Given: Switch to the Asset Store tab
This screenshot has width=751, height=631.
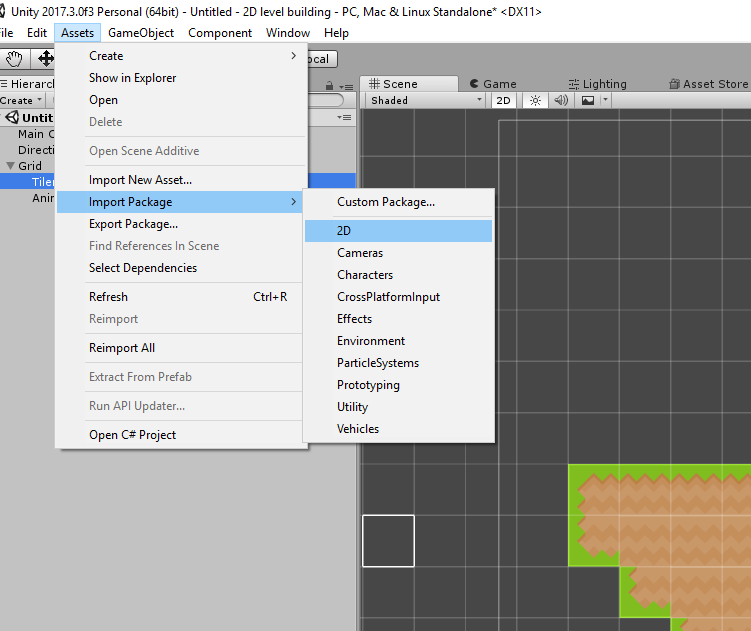Looking at the screenshot, I should 708,84.
